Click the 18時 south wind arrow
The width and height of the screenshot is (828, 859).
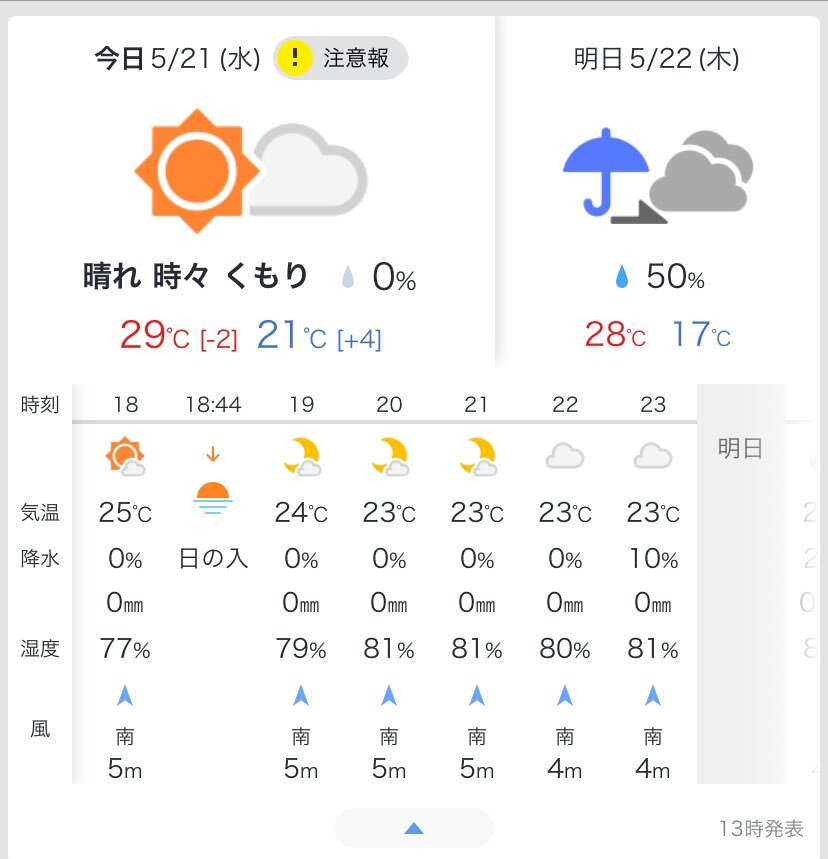click(x=125, y=696)
